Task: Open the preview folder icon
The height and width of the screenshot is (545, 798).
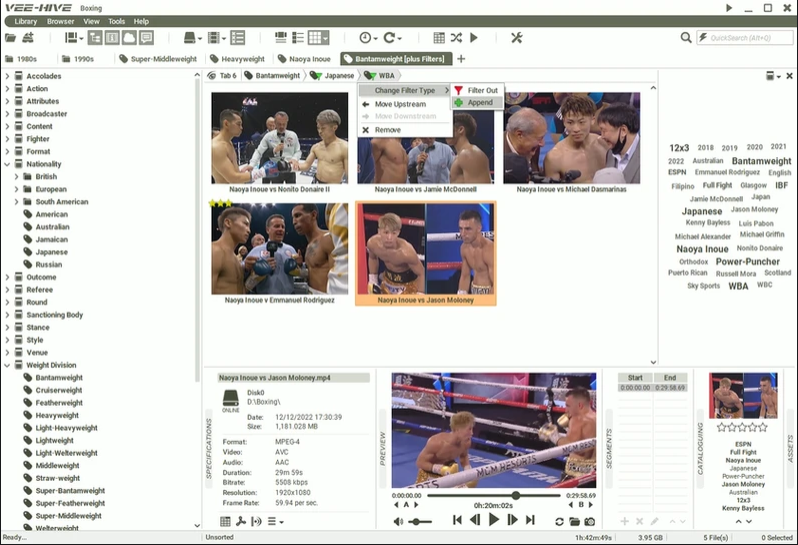Action: coord(575,522)
